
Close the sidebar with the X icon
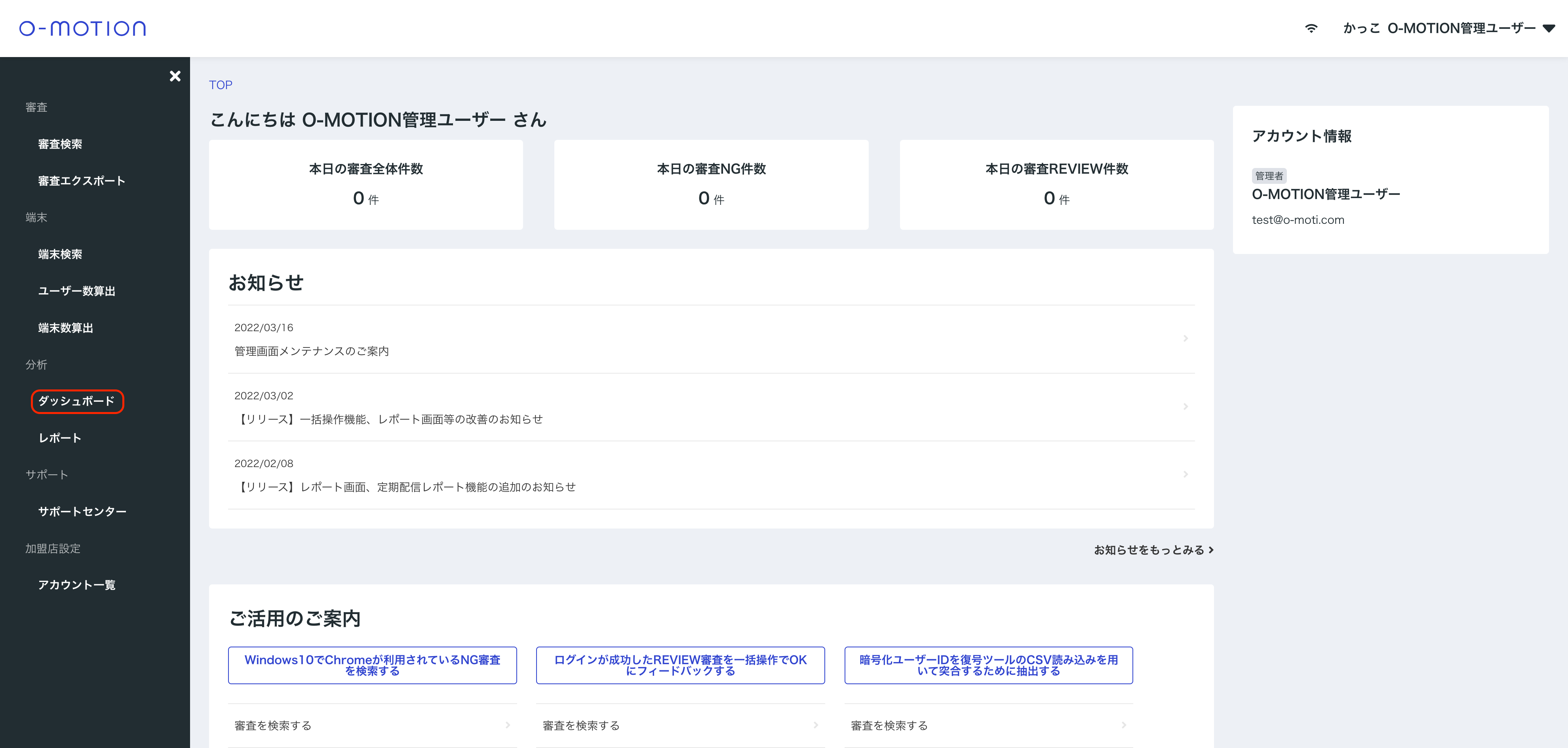point(175,76)
